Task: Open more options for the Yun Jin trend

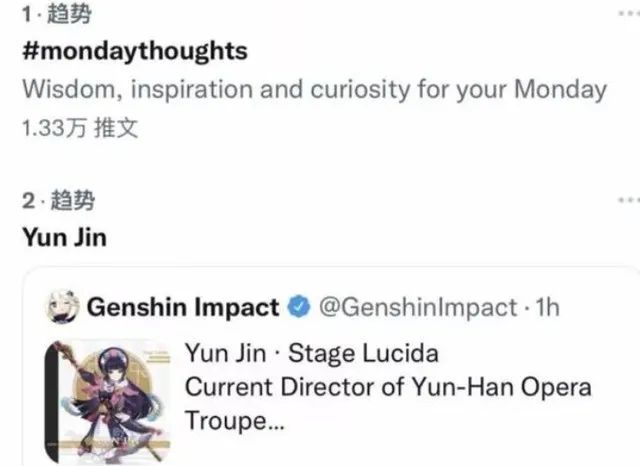Action: point(625,201)
